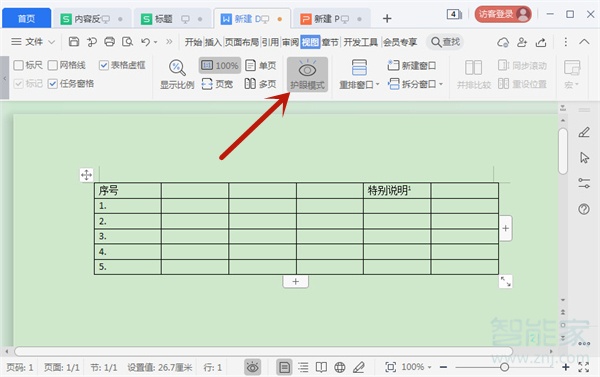Open settings sliders icon in right sidebar
This screenshot has height=377, width=600.
pos(584,183)
